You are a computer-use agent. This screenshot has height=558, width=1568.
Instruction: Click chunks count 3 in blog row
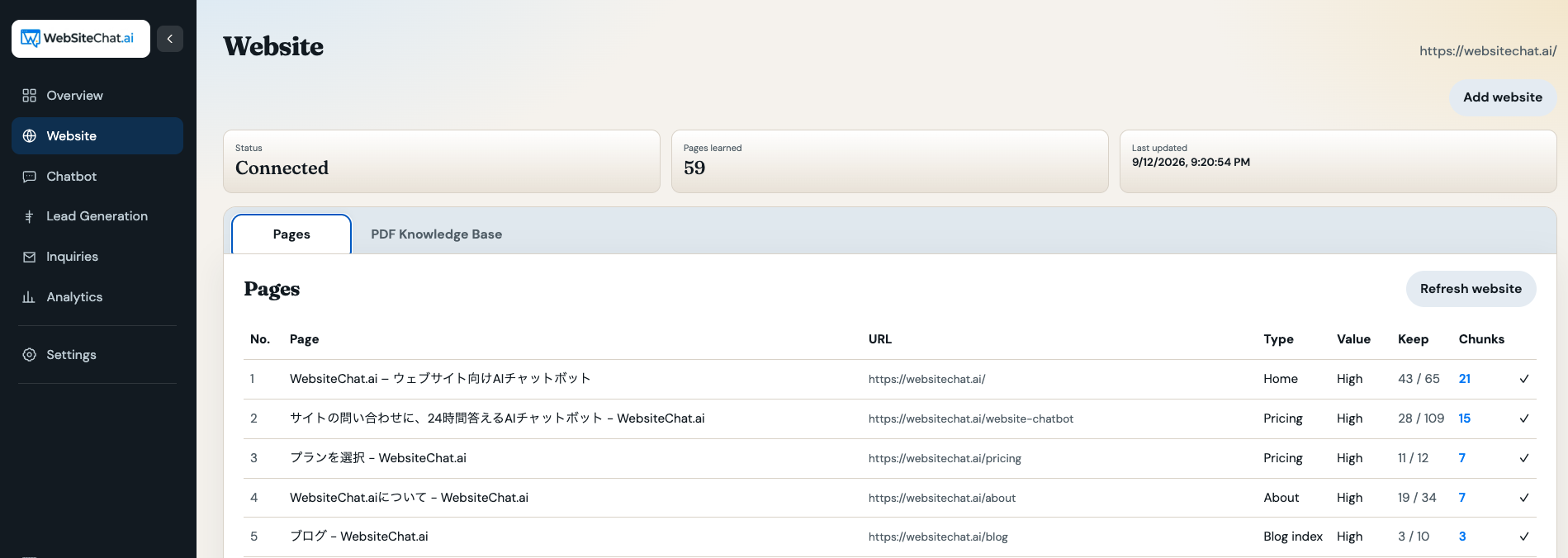point(1462,537)
